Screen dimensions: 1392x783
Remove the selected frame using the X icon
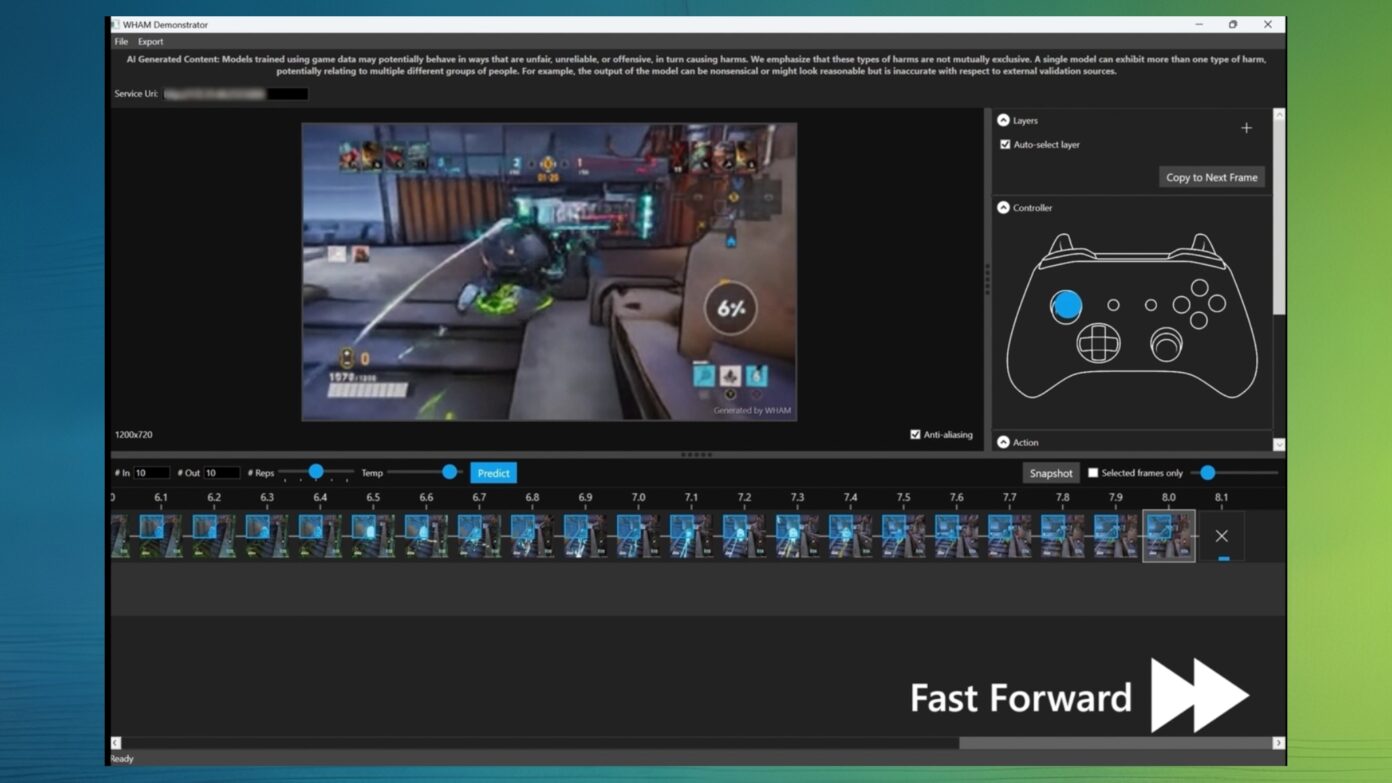click(1221, 535)
